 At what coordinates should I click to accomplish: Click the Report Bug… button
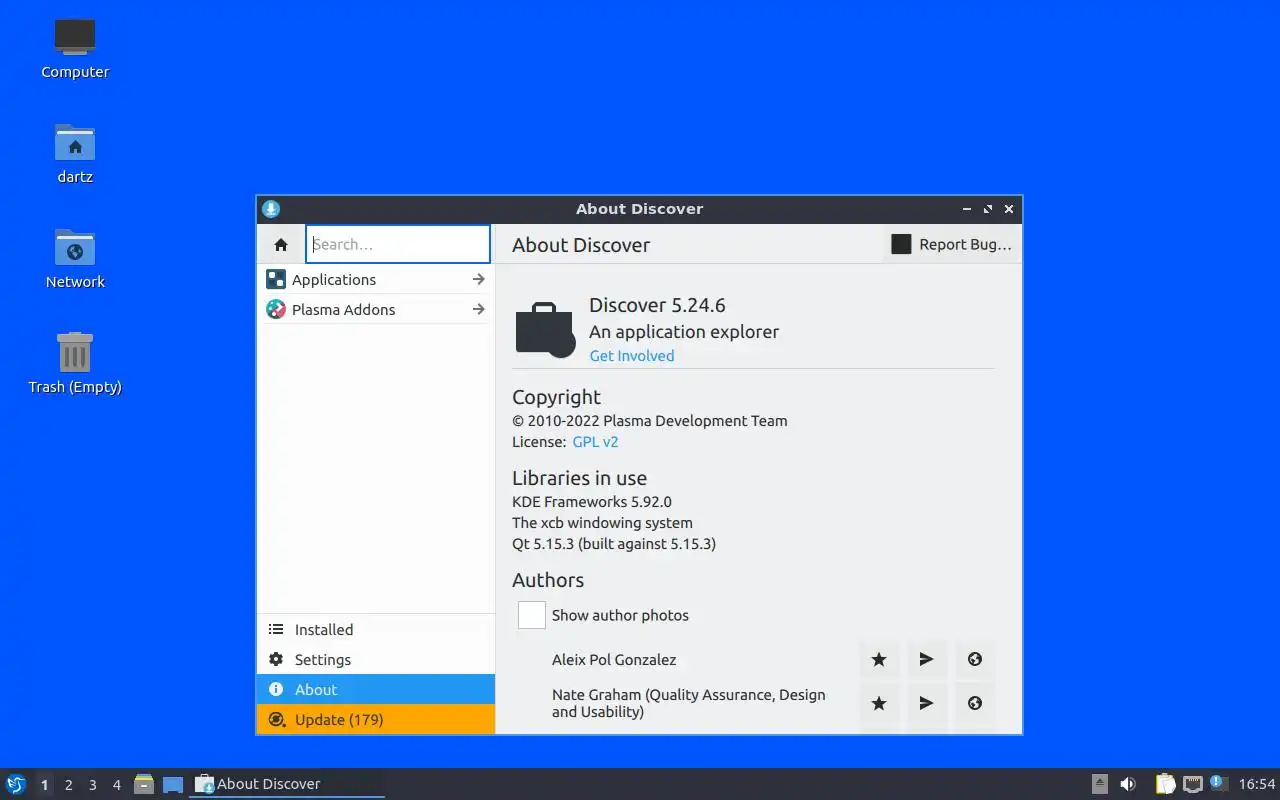(x=951, y=244)
